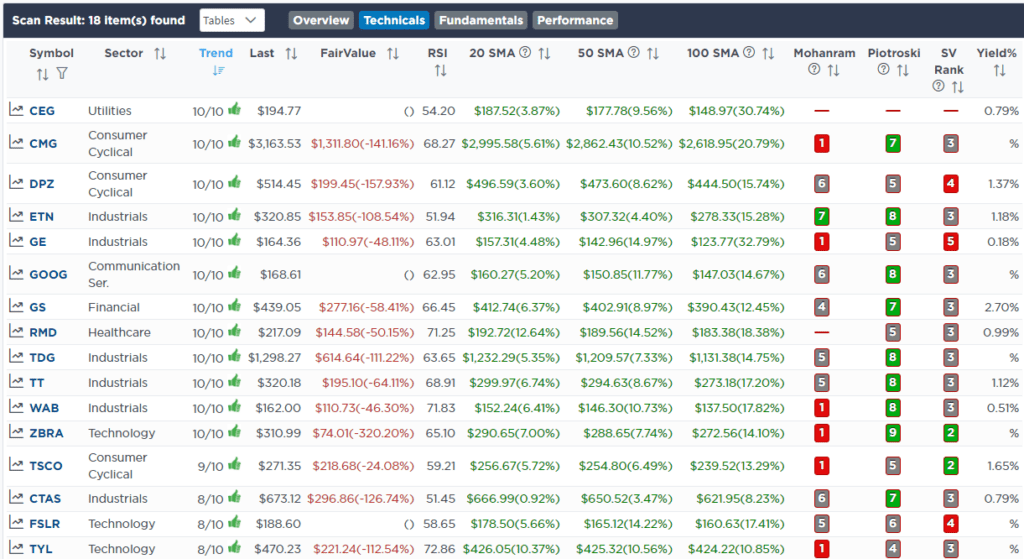Open the RMD chart icon
This screenshot has width=1024, height=559.
click(x=16, y=331)
